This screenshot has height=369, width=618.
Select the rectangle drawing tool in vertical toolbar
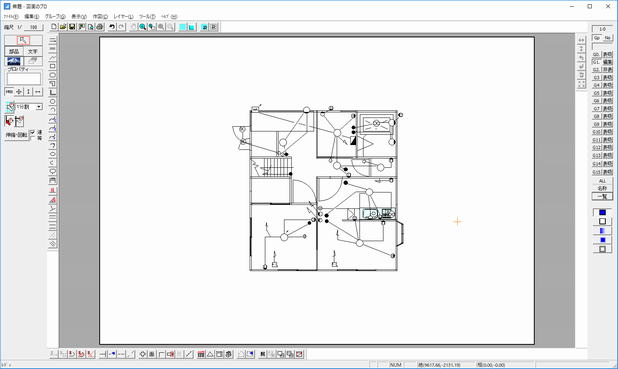(52, 66)
